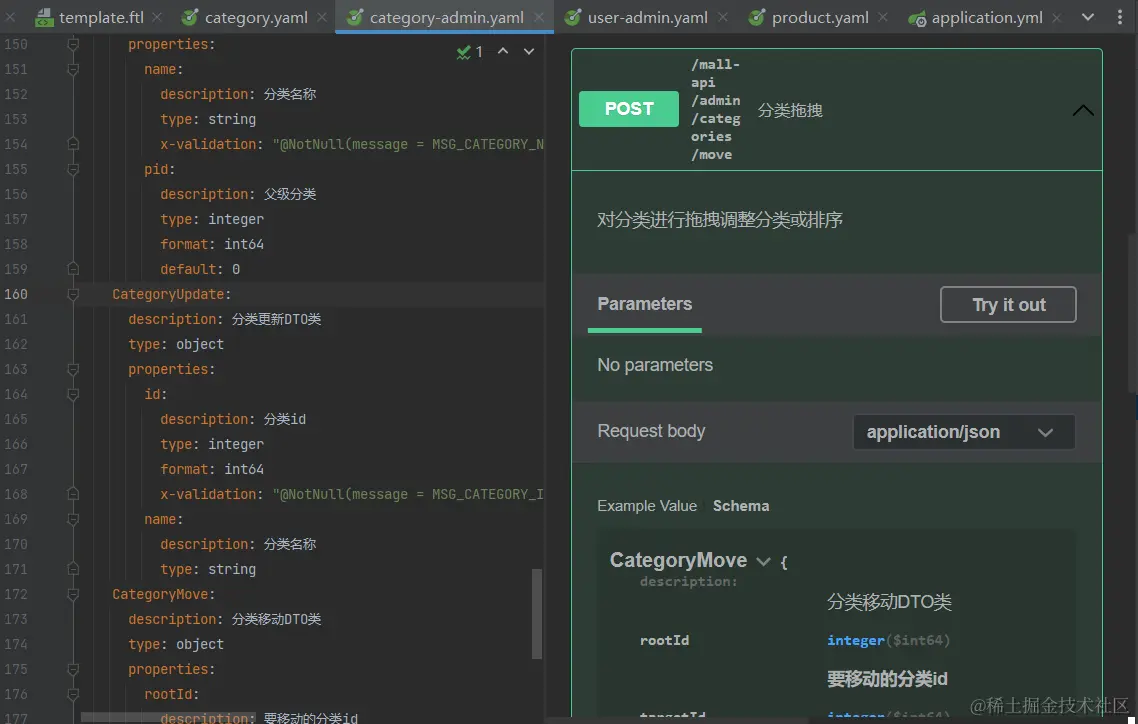Click the 'type: string' text on line 153
Image resolution: width=1138 pixels, height=724 pixels.
208,119
